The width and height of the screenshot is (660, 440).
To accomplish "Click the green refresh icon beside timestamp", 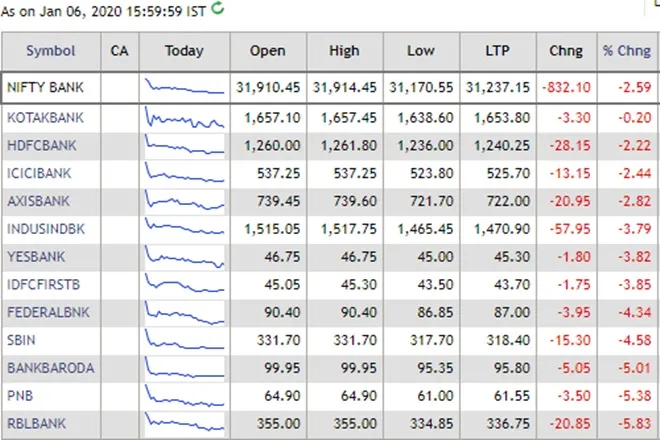I will click(218, 8).
